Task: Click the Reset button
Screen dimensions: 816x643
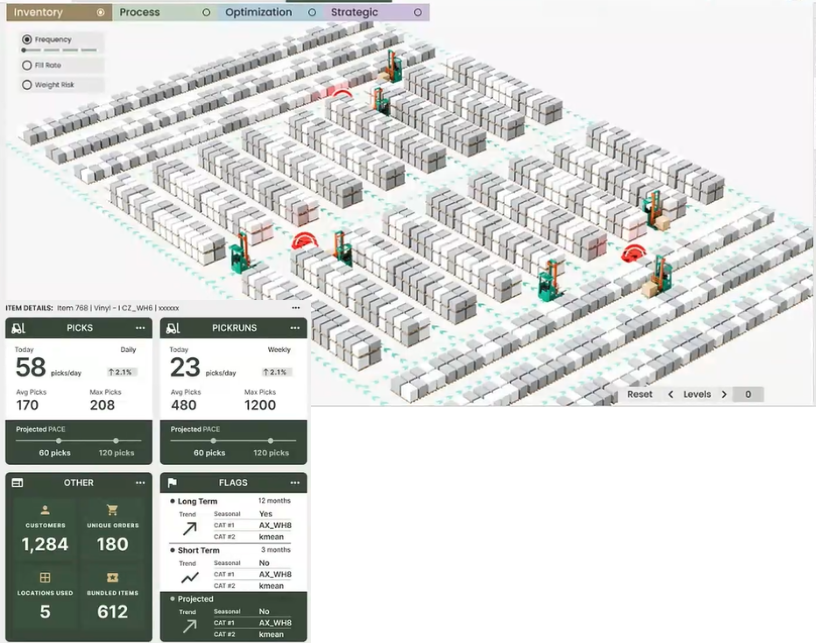Action: (640, 395)
